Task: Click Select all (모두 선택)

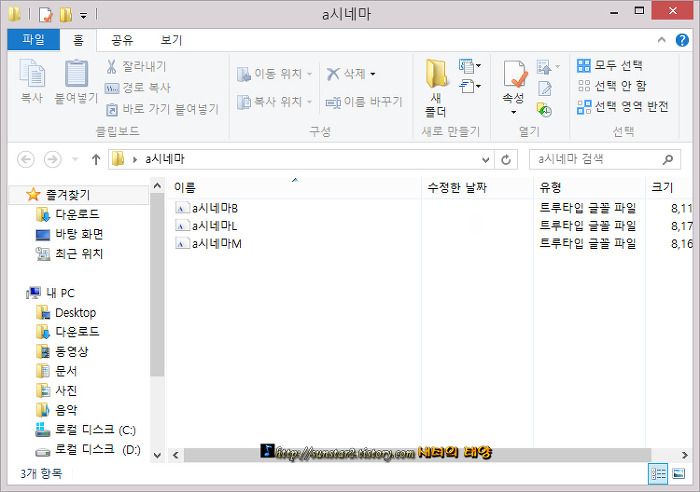Action: click(x=610, y=66)
